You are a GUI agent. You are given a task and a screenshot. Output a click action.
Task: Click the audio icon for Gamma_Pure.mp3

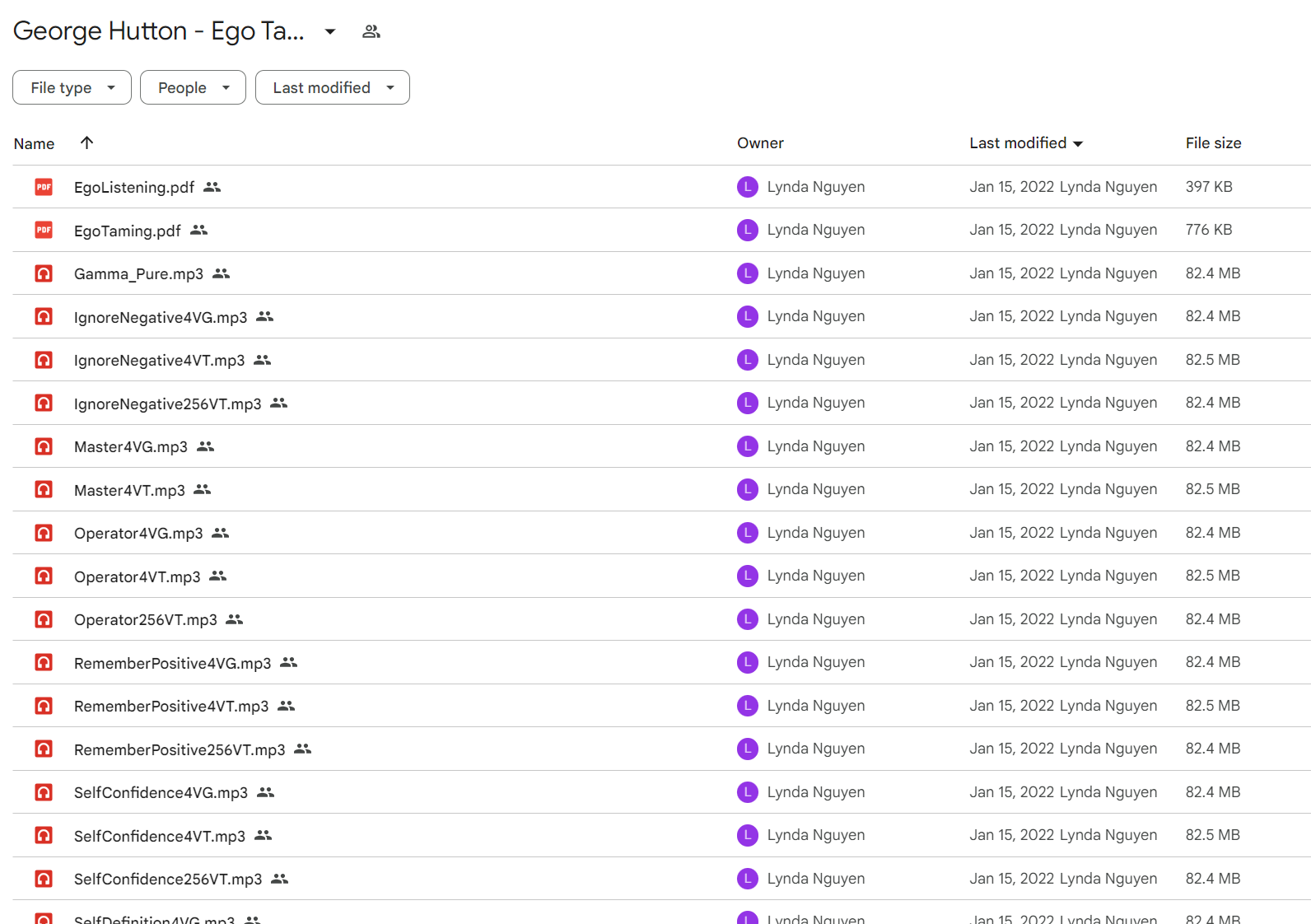tap(44, 273)
